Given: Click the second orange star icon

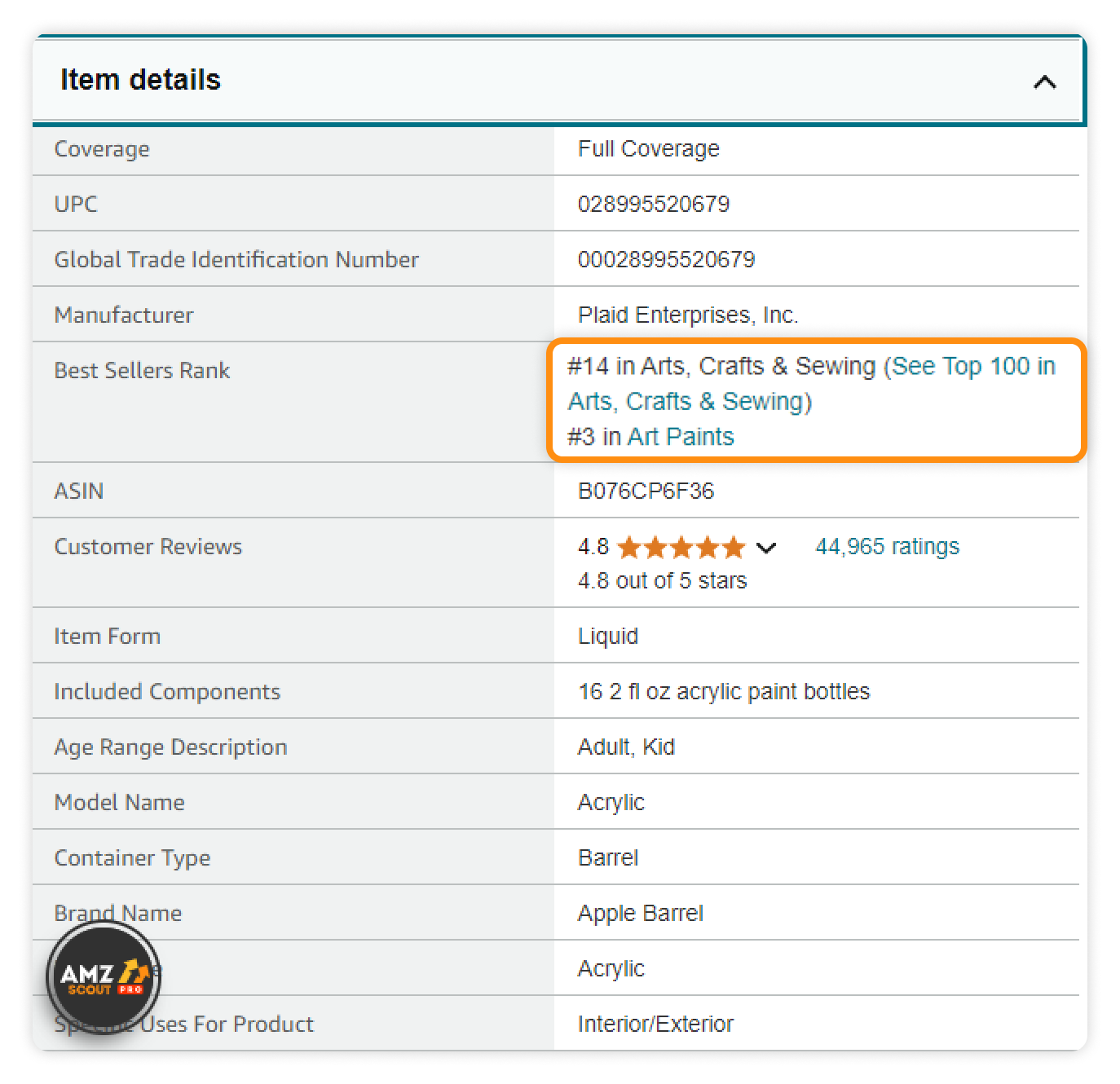Looking at the screenshot, I should 655,547.
